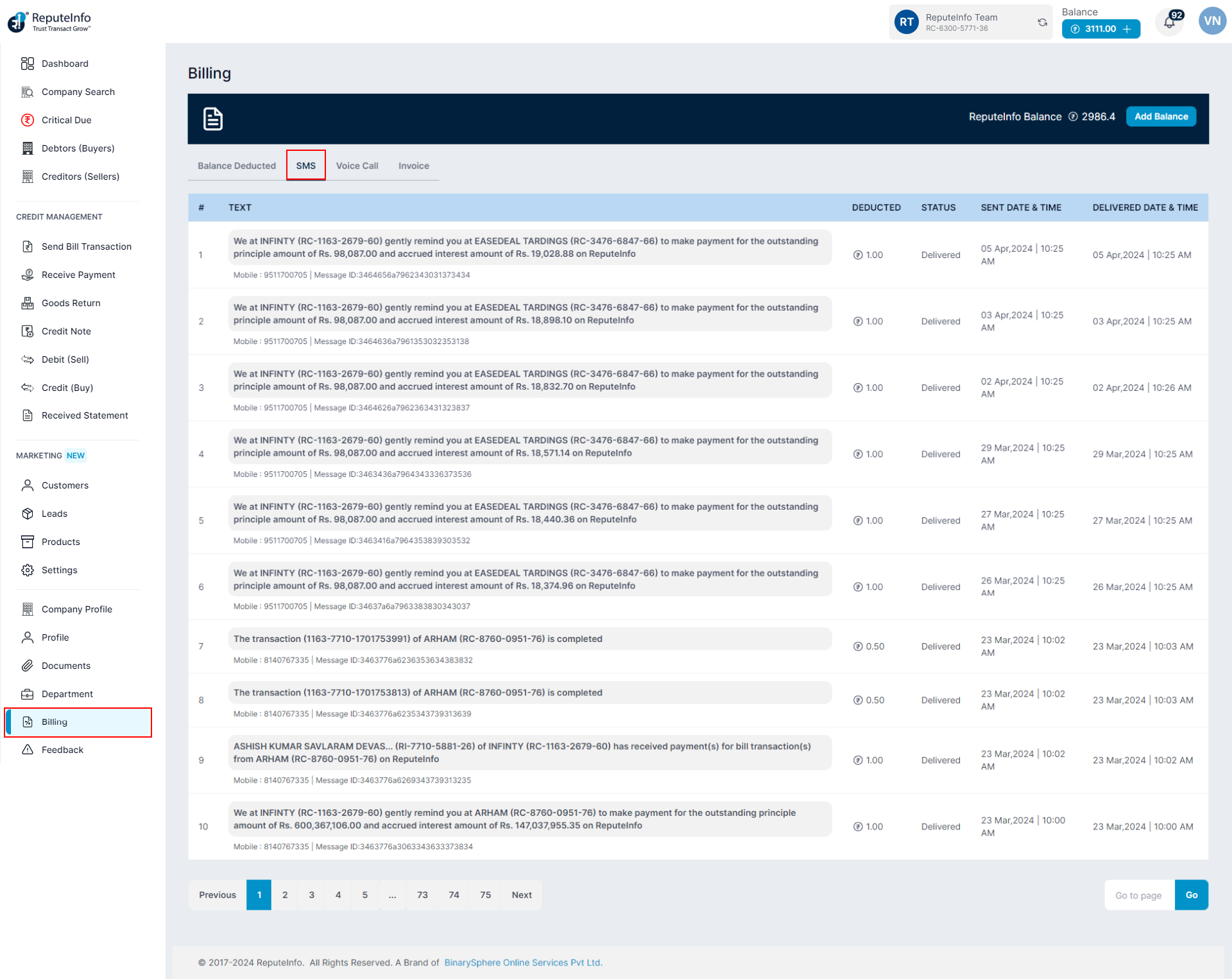Go to page 75 in pagination

pos(485,895)
